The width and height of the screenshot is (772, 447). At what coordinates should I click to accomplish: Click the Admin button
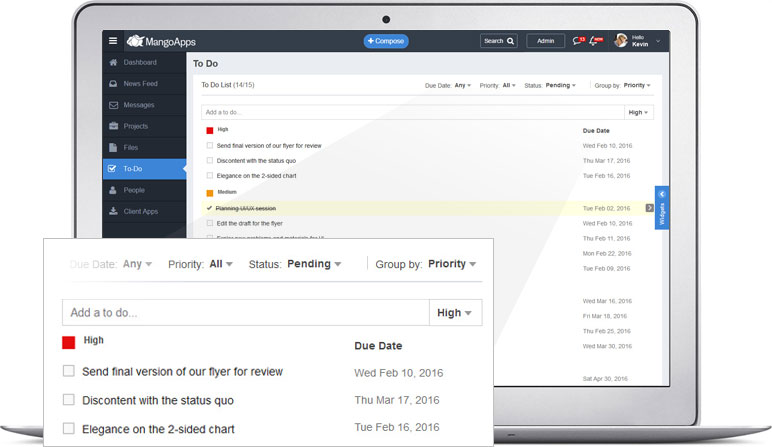tap(545, 41)
